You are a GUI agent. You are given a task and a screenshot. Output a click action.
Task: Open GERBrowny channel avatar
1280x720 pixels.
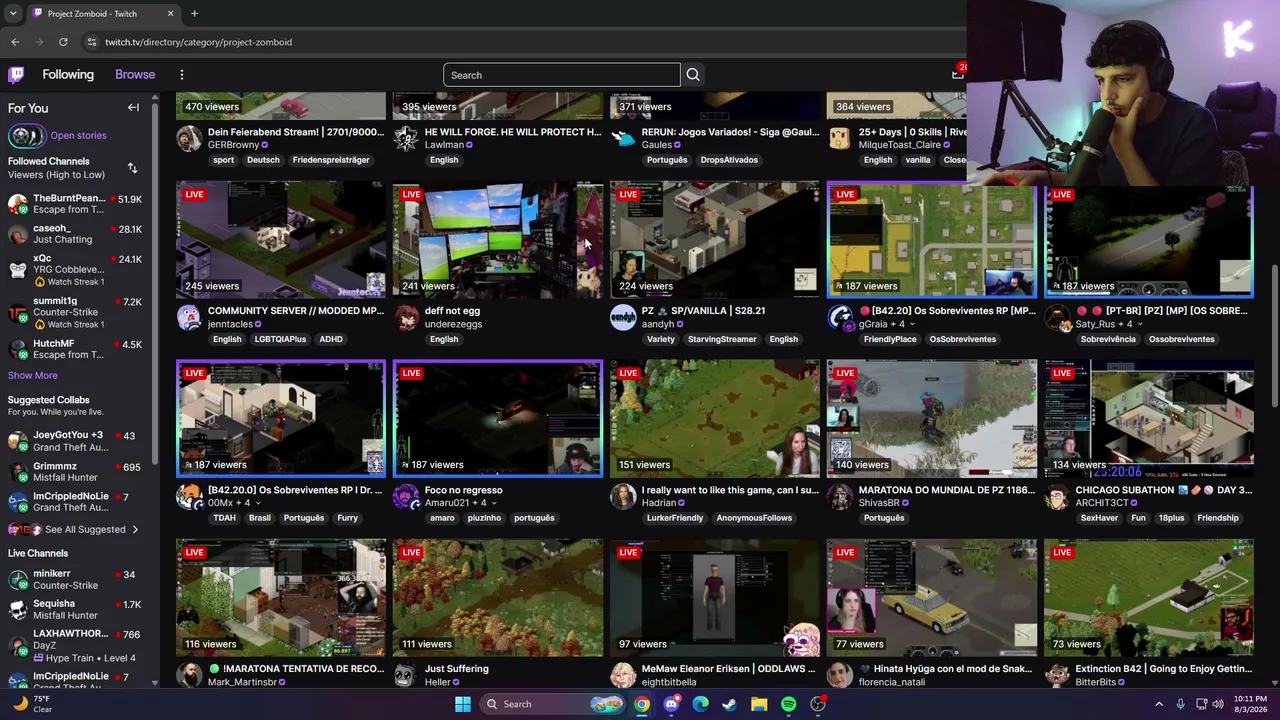tap(188, 139)
